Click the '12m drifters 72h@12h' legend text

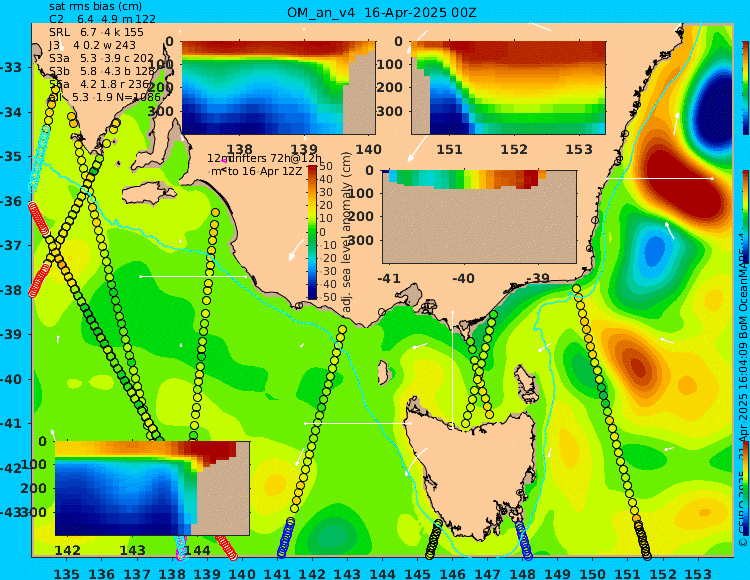coord(265,158)
